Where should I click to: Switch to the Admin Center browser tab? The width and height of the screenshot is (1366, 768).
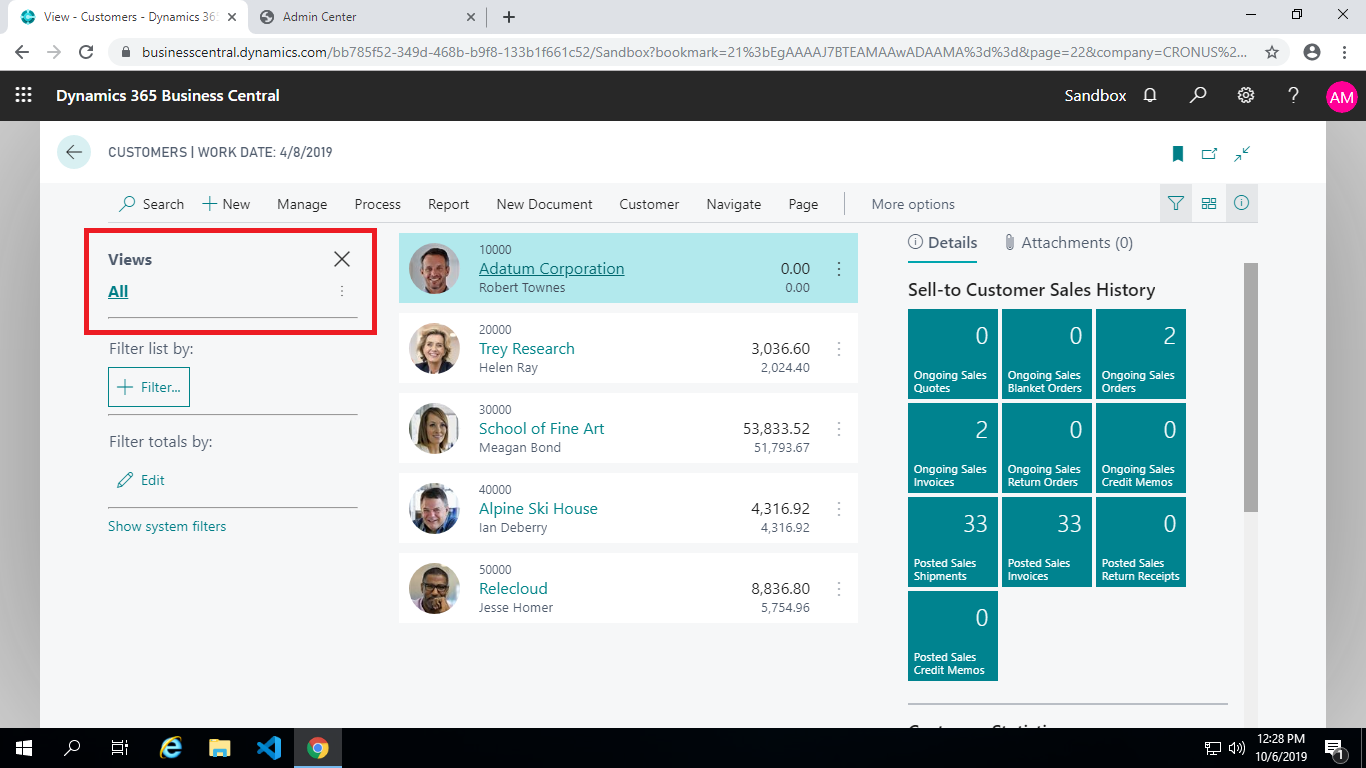click(367, 17)
